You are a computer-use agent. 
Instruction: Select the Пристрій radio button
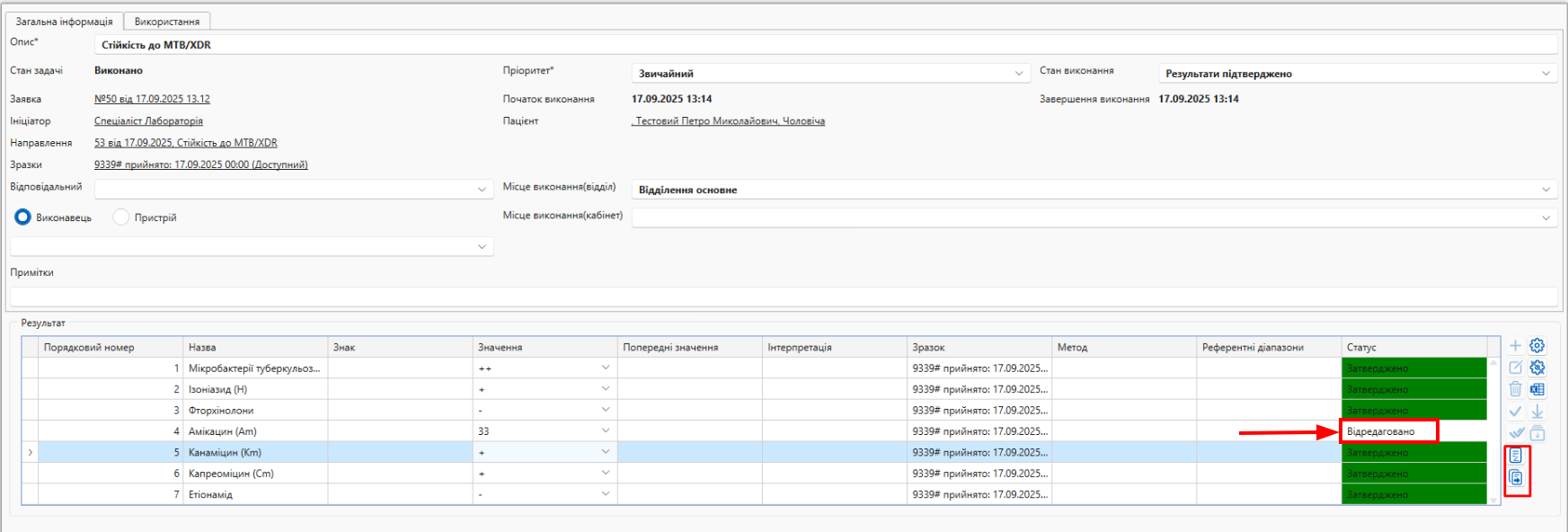click(x=121, y=217)
